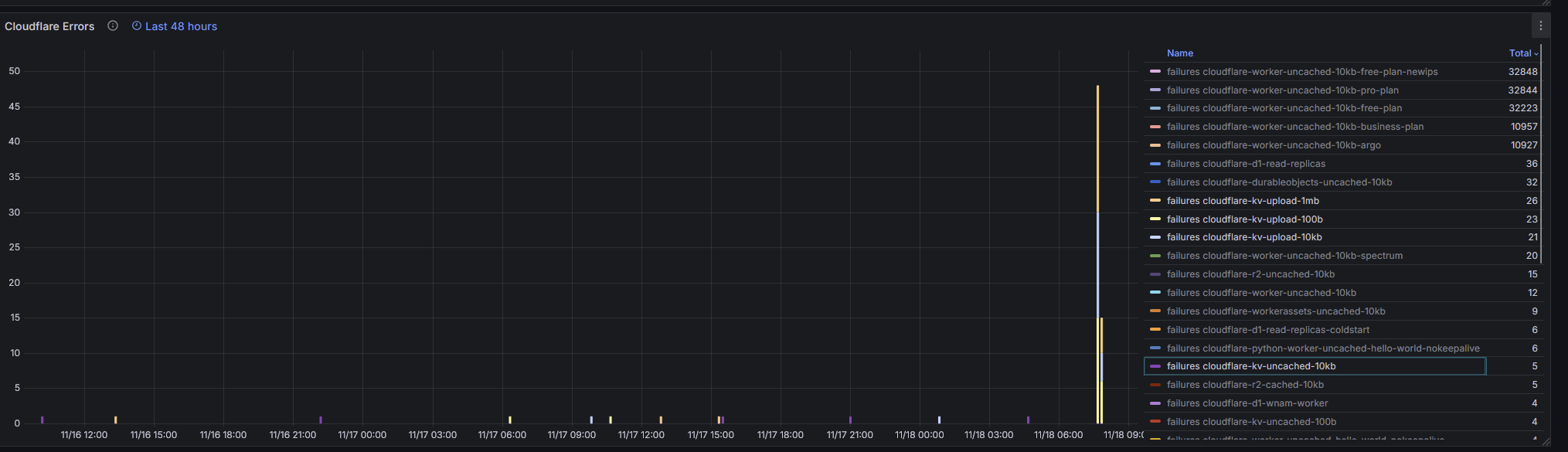Toggle the worker-uncached-10kb-business-plan series
Viewport: 1568px width, 452px height.
tap(1295, 127)
